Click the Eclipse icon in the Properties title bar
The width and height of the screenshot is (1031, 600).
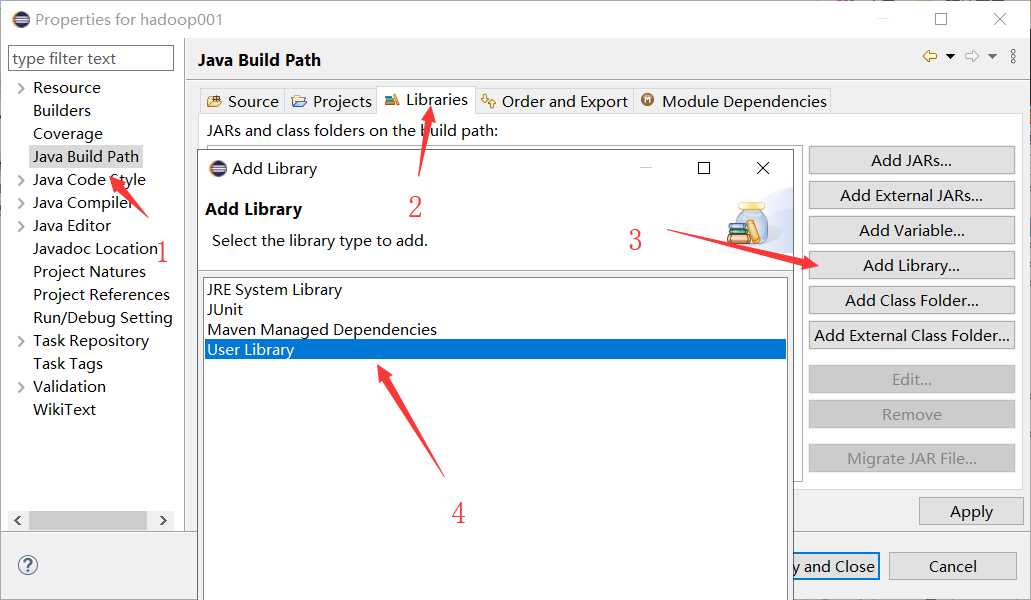pos(21,19)
